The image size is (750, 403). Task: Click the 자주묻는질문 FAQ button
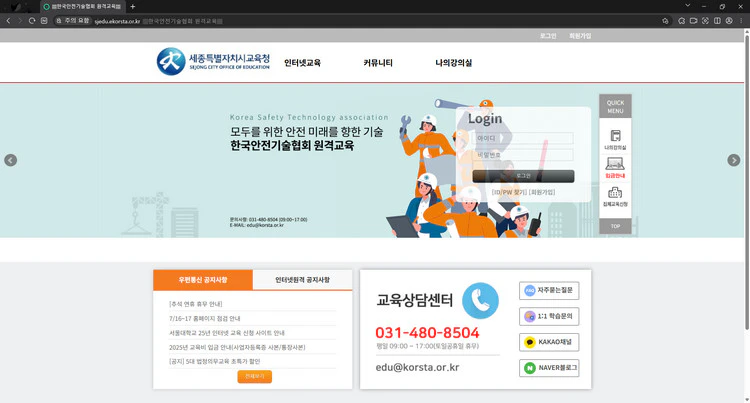[x=549, y=291]
